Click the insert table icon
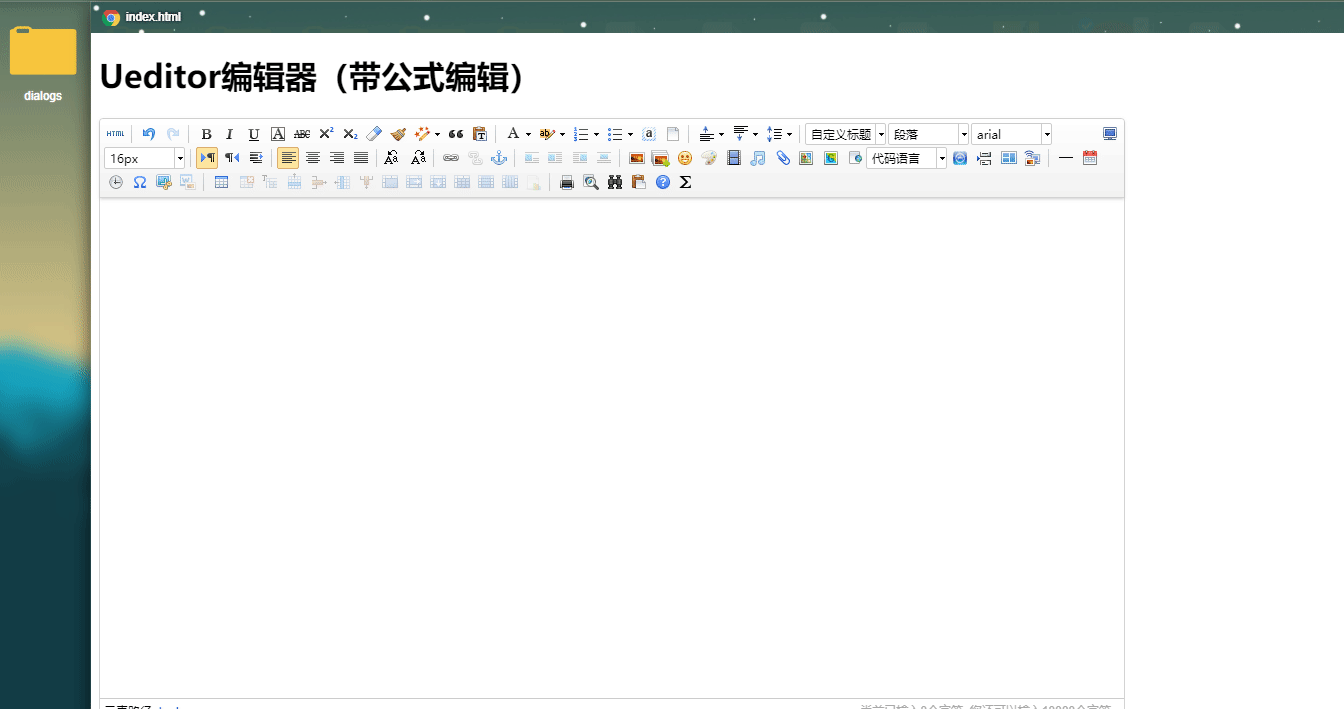Viewport: 1344px width, 709px height. [221, 182]
